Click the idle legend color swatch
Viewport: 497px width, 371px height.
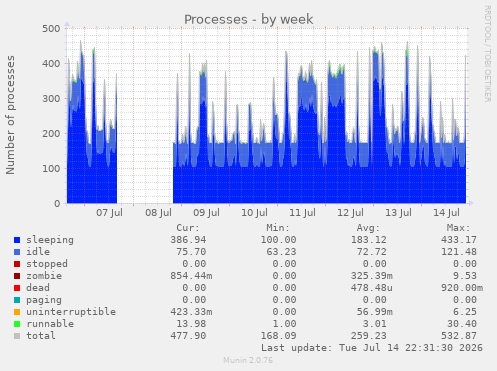tap(17, 252)
